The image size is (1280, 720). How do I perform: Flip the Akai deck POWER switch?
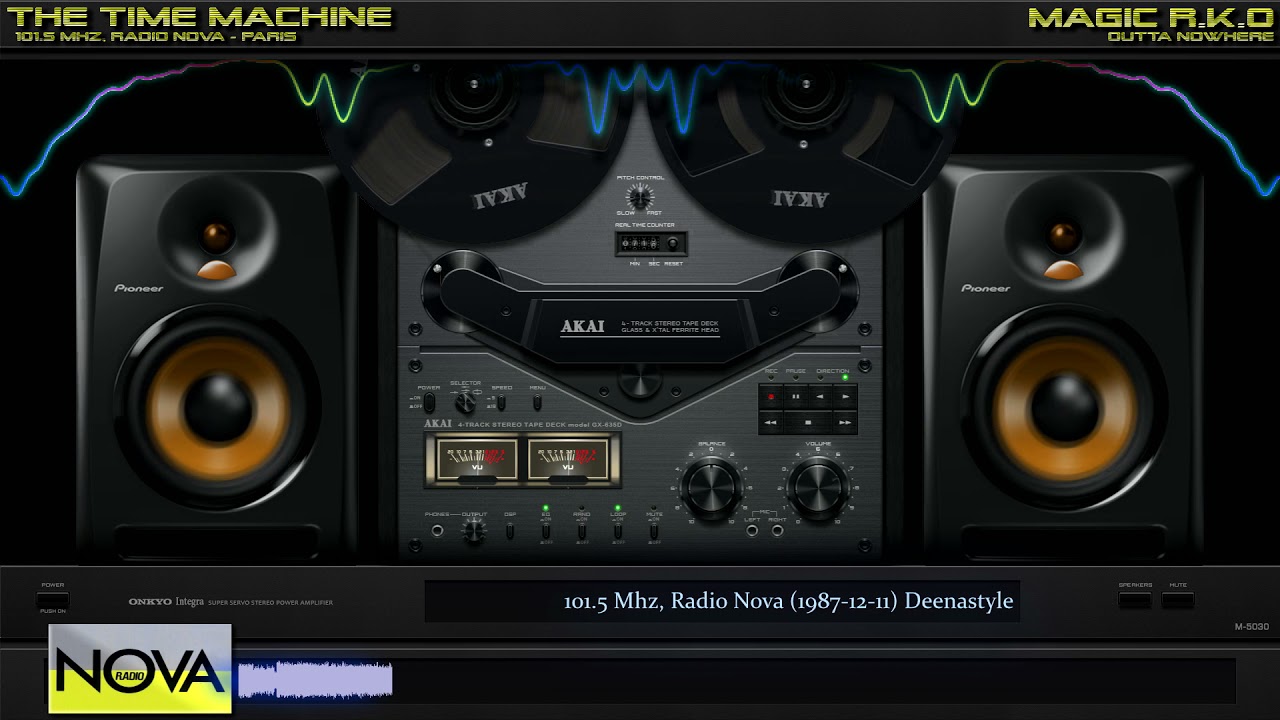pyautogui.click(x=429, y=403)
